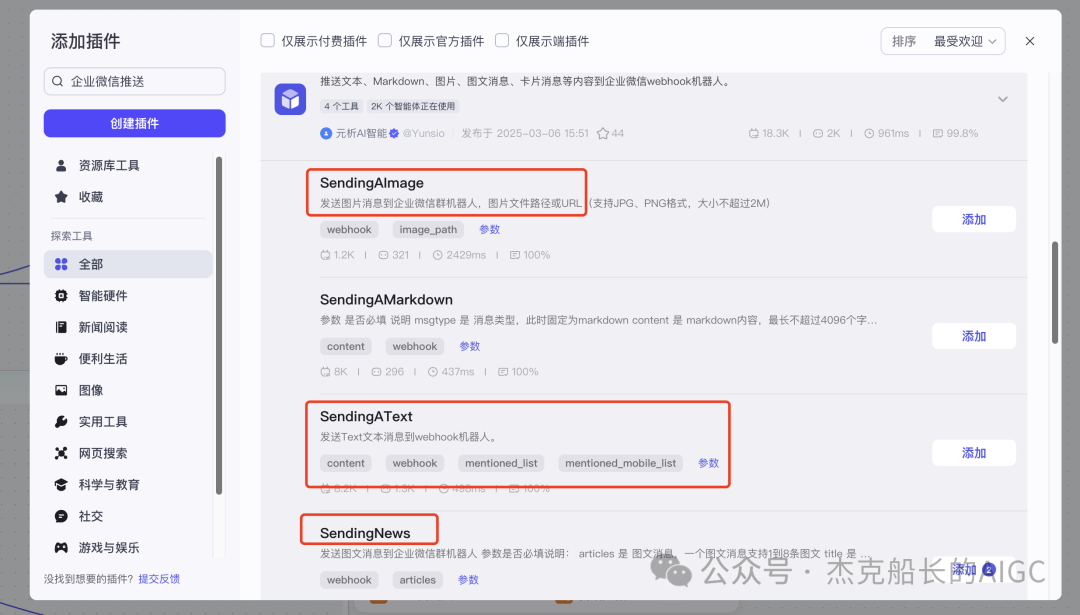Focus the 企业微信推送 search field
Image resolution: width=1080 pixels, height=615 pixels.
tap(134, 81)
